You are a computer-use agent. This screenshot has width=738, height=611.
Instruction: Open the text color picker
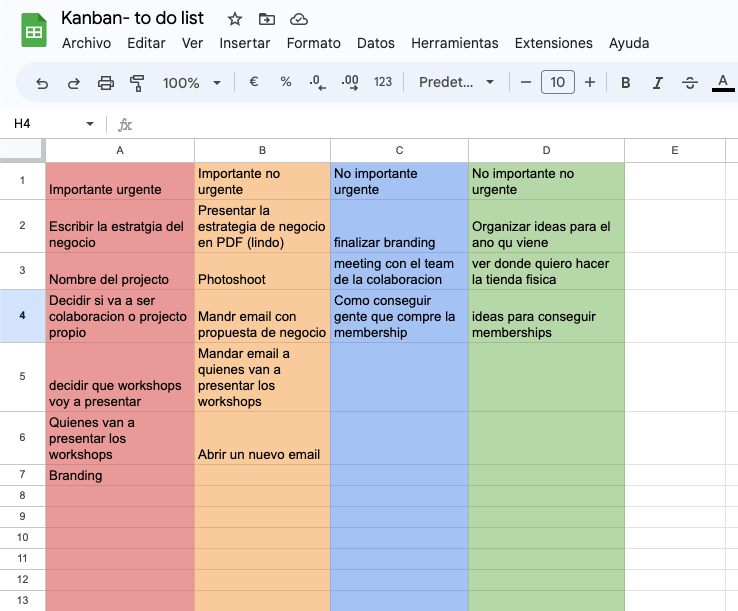click(723, 83)
